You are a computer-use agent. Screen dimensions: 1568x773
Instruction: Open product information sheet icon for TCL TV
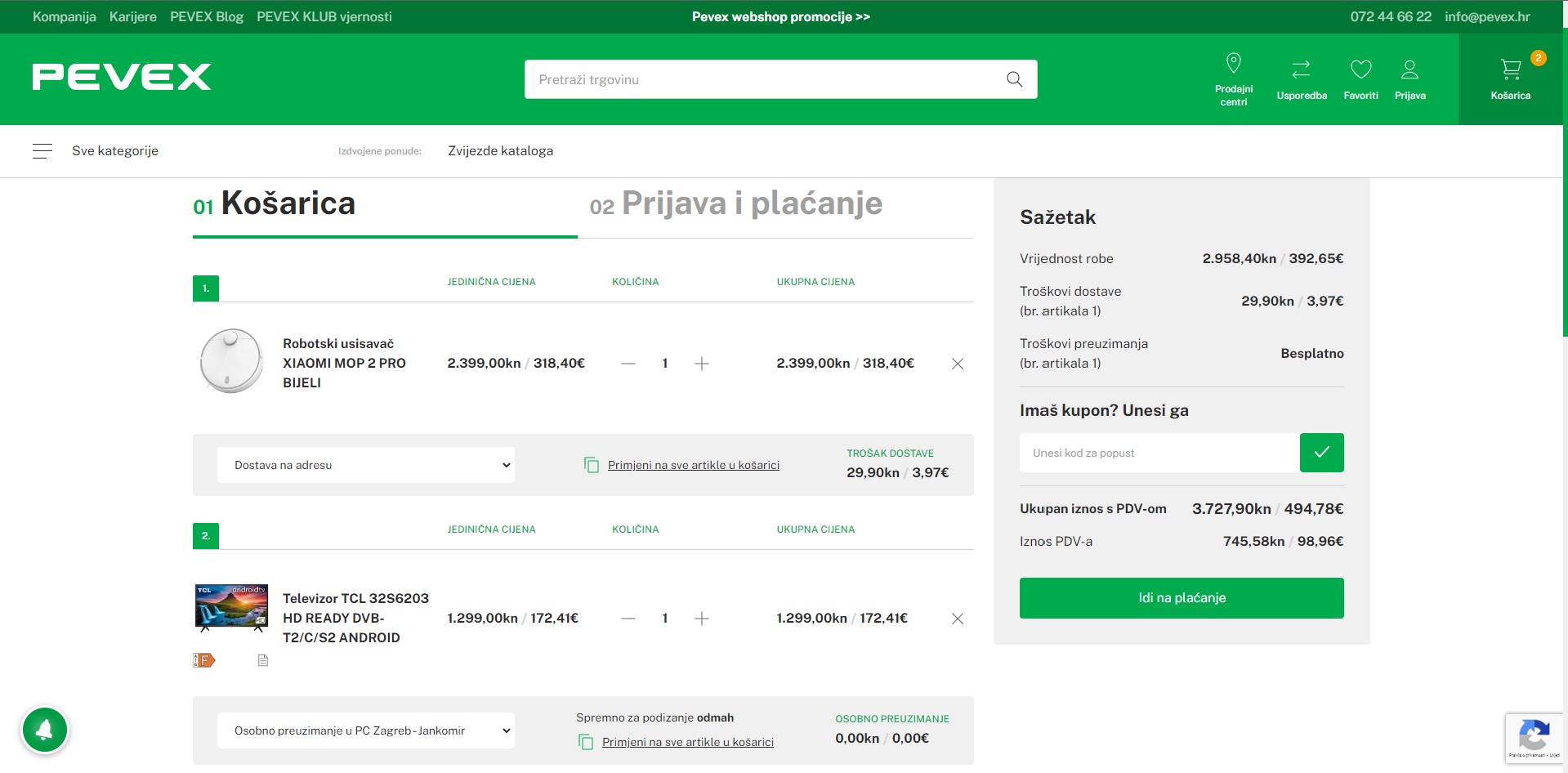pyautogui.click(x=263, y=660)
